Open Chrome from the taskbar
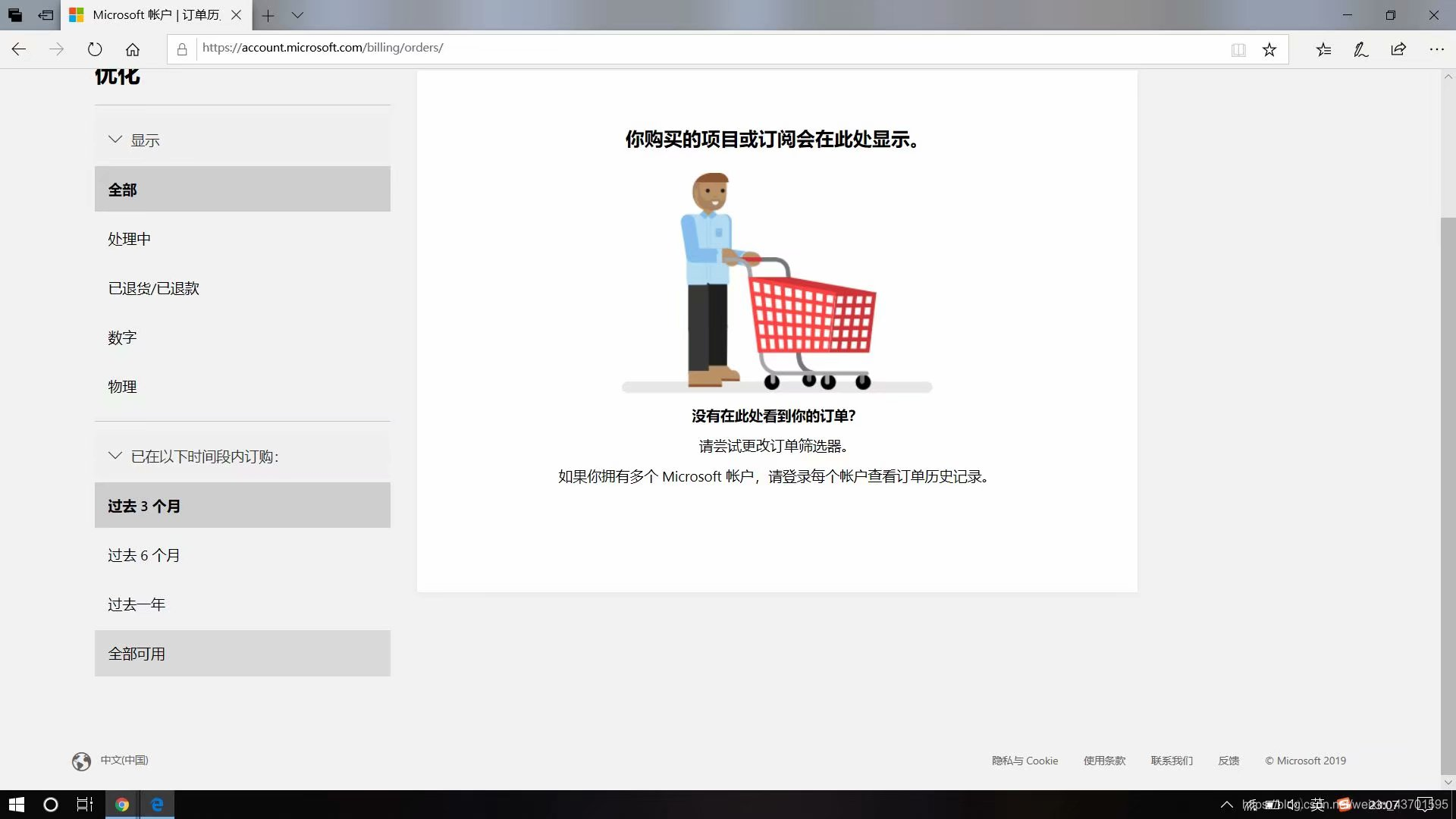 coord(121,805)
